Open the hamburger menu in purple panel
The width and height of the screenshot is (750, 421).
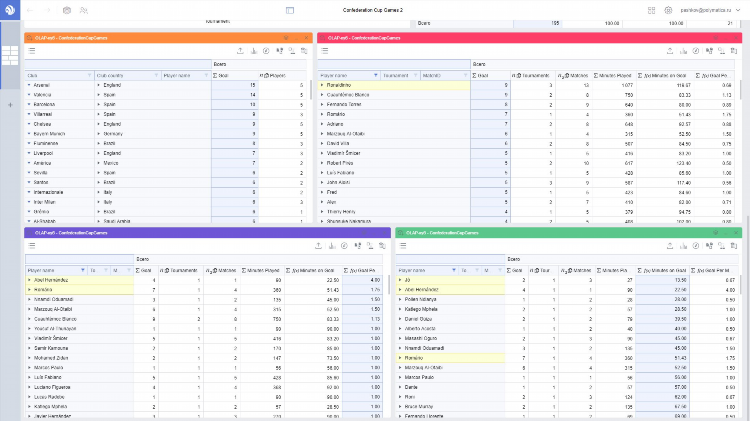[32, 245]
